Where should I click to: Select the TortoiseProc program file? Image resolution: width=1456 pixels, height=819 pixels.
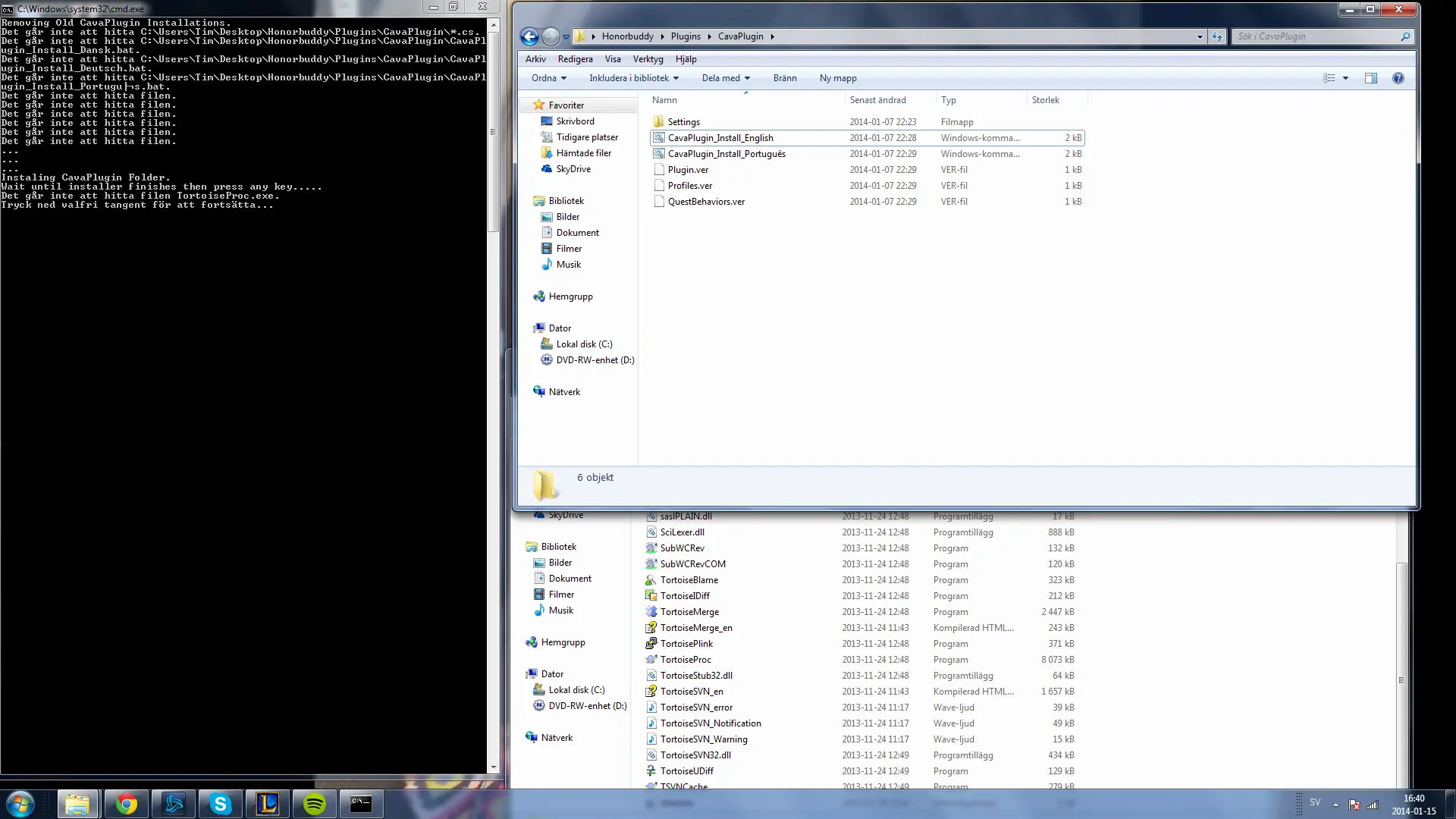point(685,659)
